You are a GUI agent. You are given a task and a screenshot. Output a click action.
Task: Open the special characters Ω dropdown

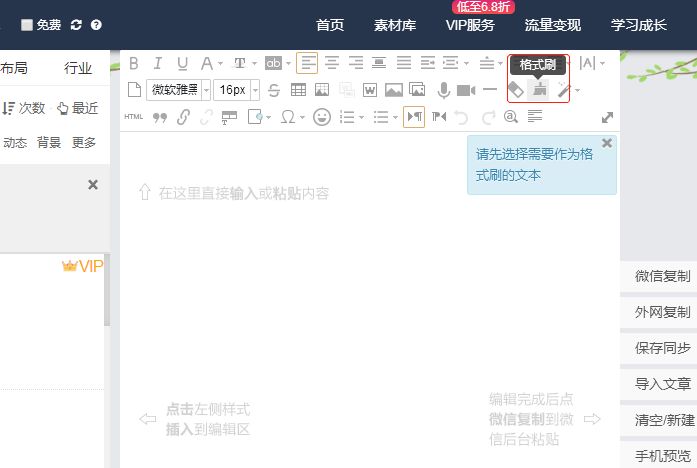[x=292, y=117]
